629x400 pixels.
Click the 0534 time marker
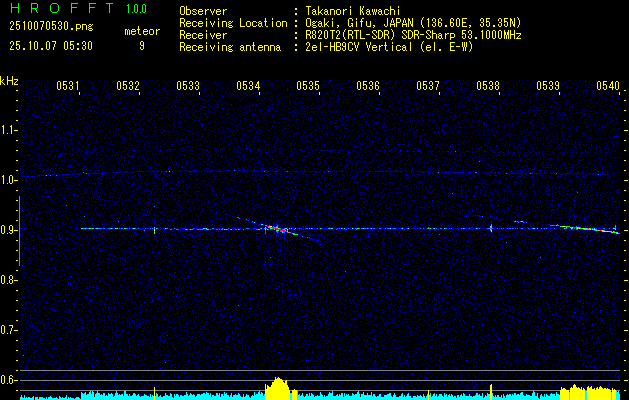(247, 85)
